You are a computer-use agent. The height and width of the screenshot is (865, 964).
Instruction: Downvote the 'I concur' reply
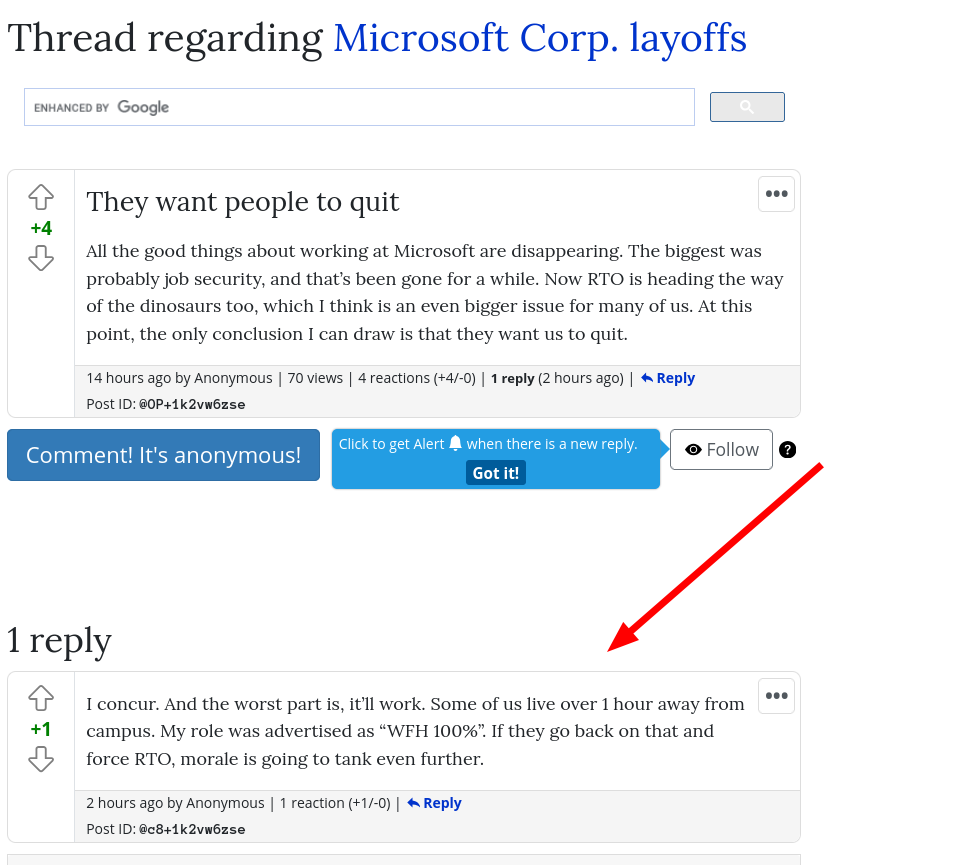coord(41,759)
